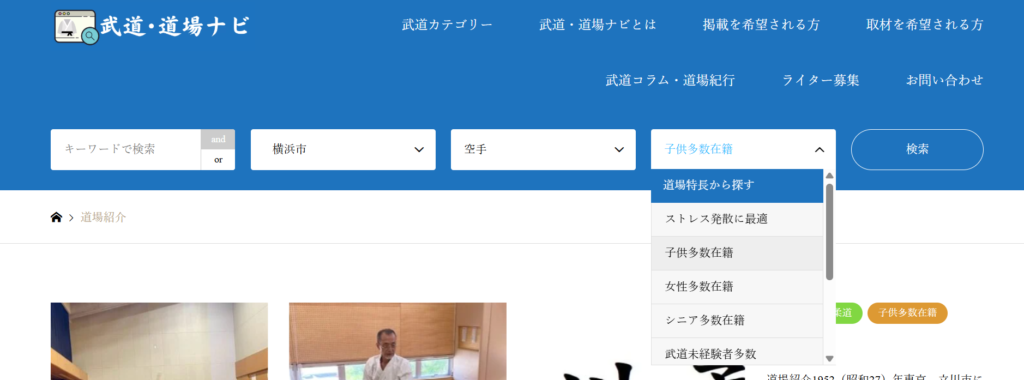
Task: Click the キーワードで検索 input field
Action: pos(125,150)
